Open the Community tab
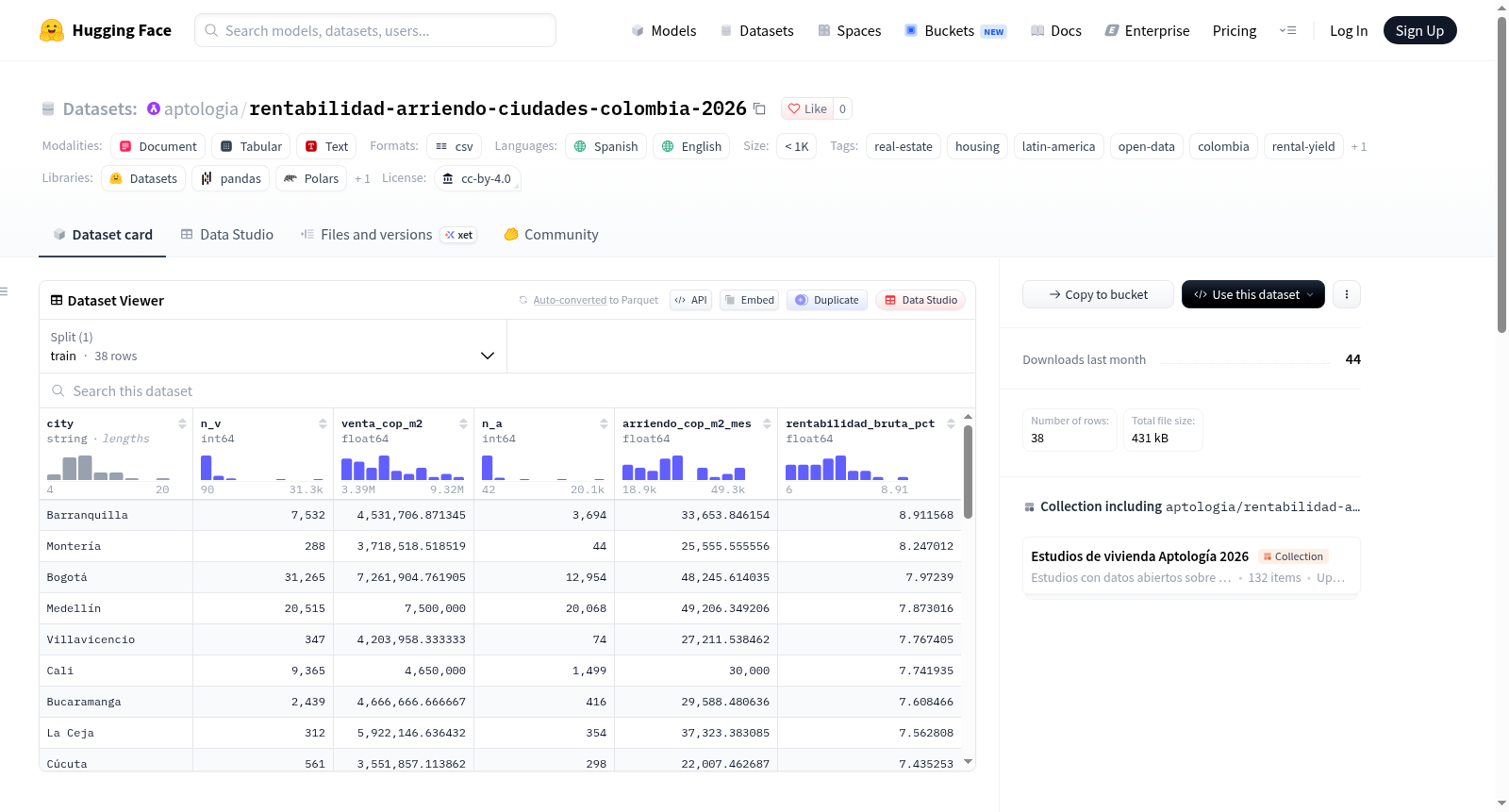 [x=552, y=234]
